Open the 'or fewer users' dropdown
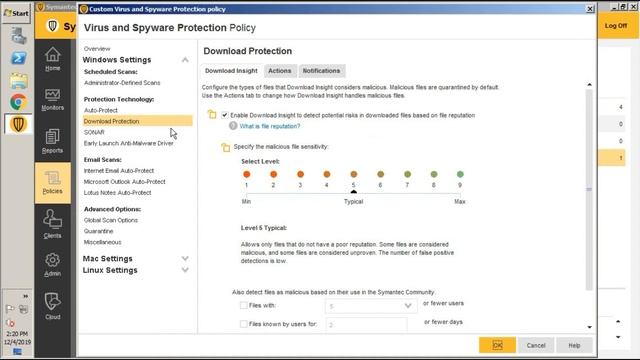 click(x=371, y=306)
